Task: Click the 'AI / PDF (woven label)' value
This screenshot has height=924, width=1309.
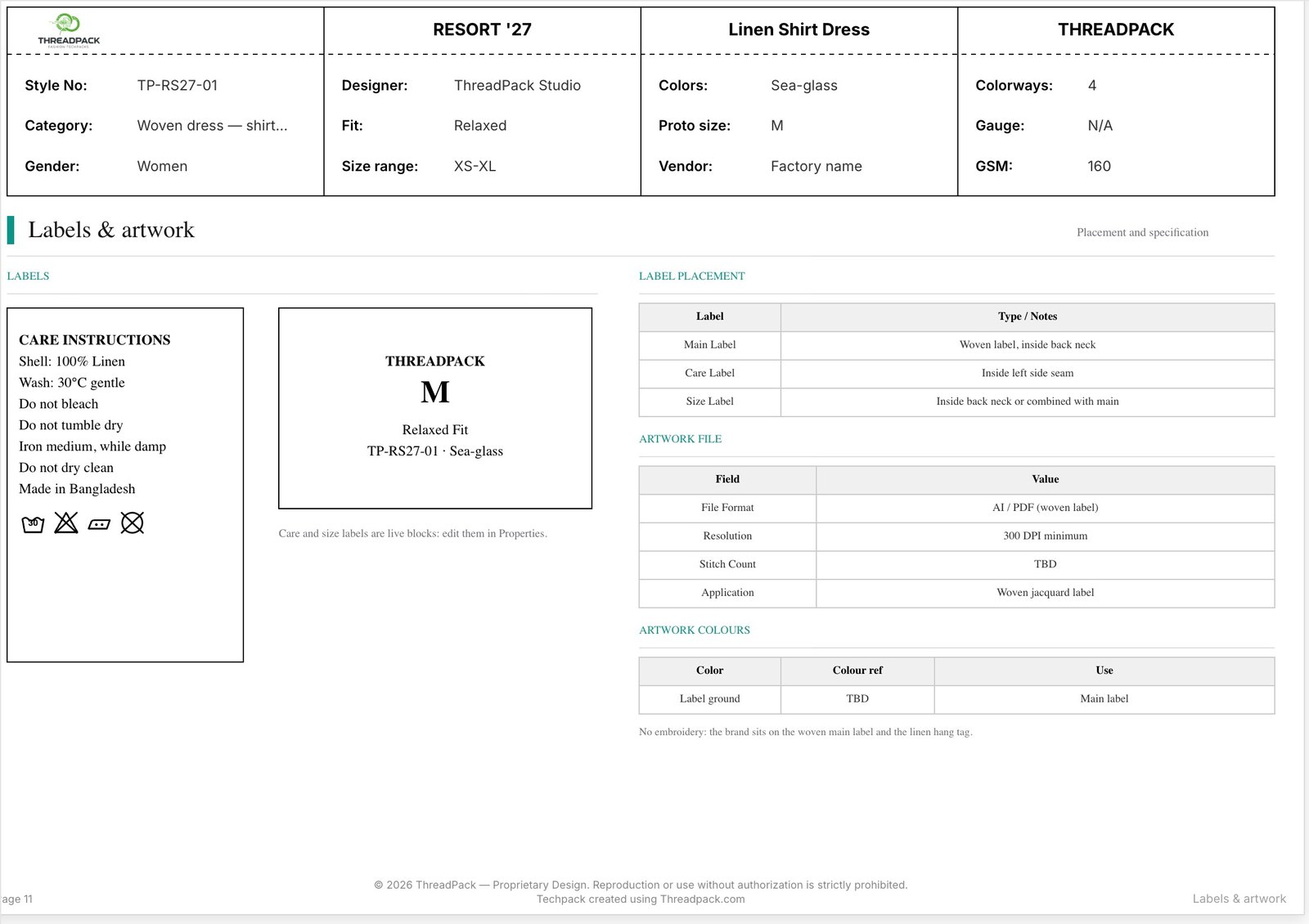Action: (1045, 508)
